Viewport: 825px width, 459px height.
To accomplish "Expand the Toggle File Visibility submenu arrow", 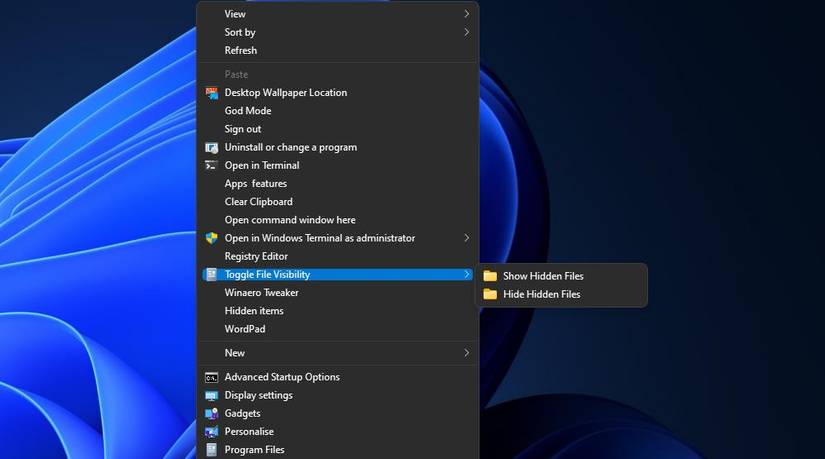I will tap(467, 275).
